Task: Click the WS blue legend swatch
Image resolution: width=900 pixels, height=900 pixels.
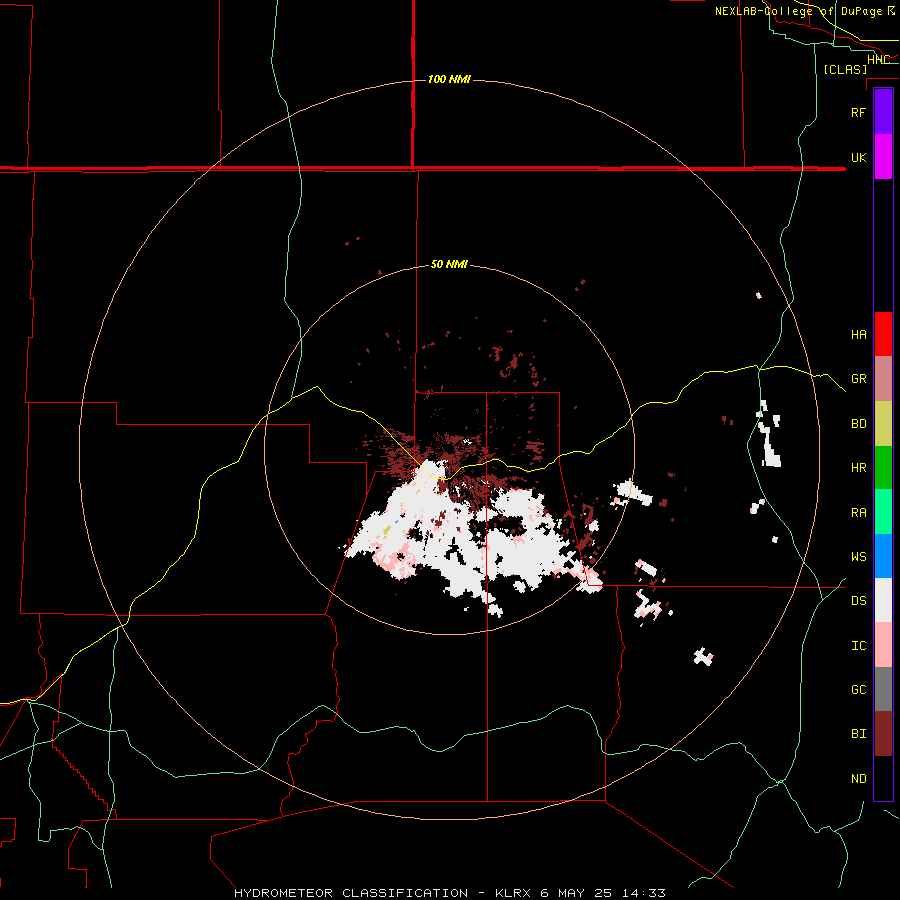Action: point(883,556)
